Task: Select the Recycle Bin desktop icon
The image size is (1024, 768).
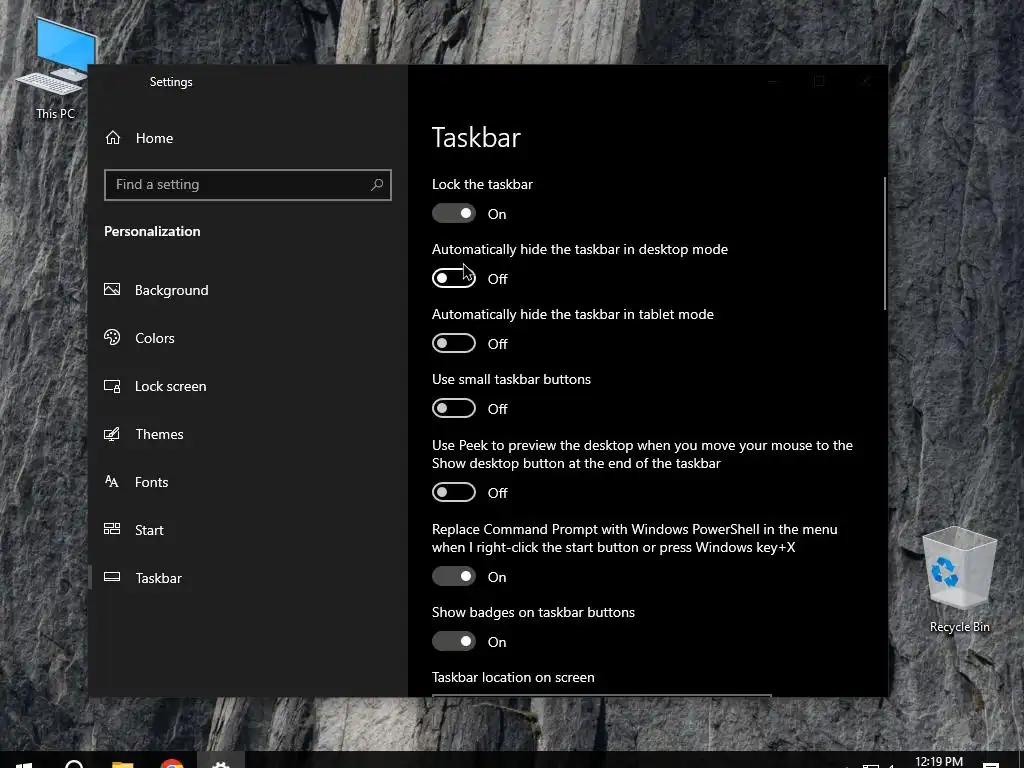Action: 959,580
